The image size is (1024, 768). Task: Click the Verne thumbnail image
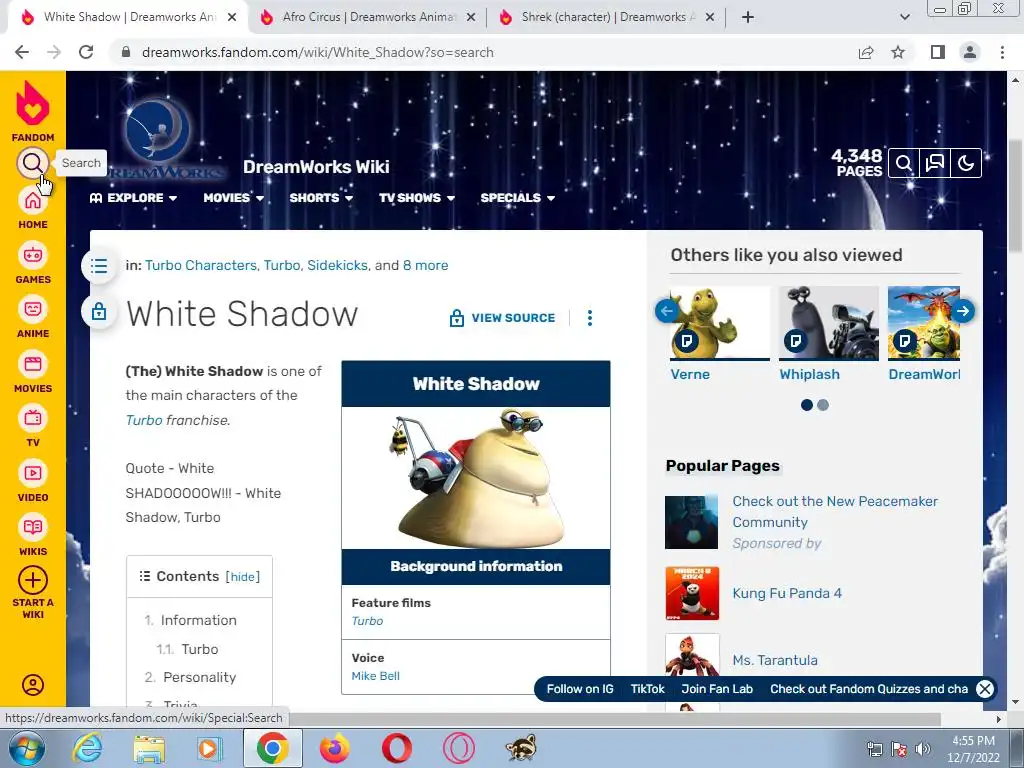(x=720, y=323)
